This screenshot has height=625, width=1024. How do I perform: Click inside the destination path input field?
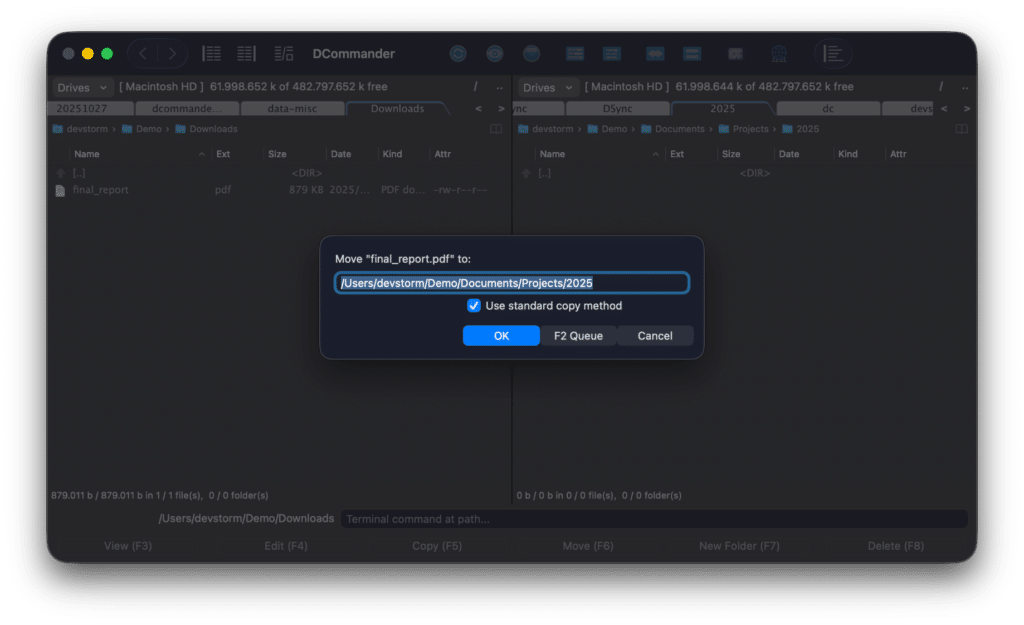[x=512, y=283]
